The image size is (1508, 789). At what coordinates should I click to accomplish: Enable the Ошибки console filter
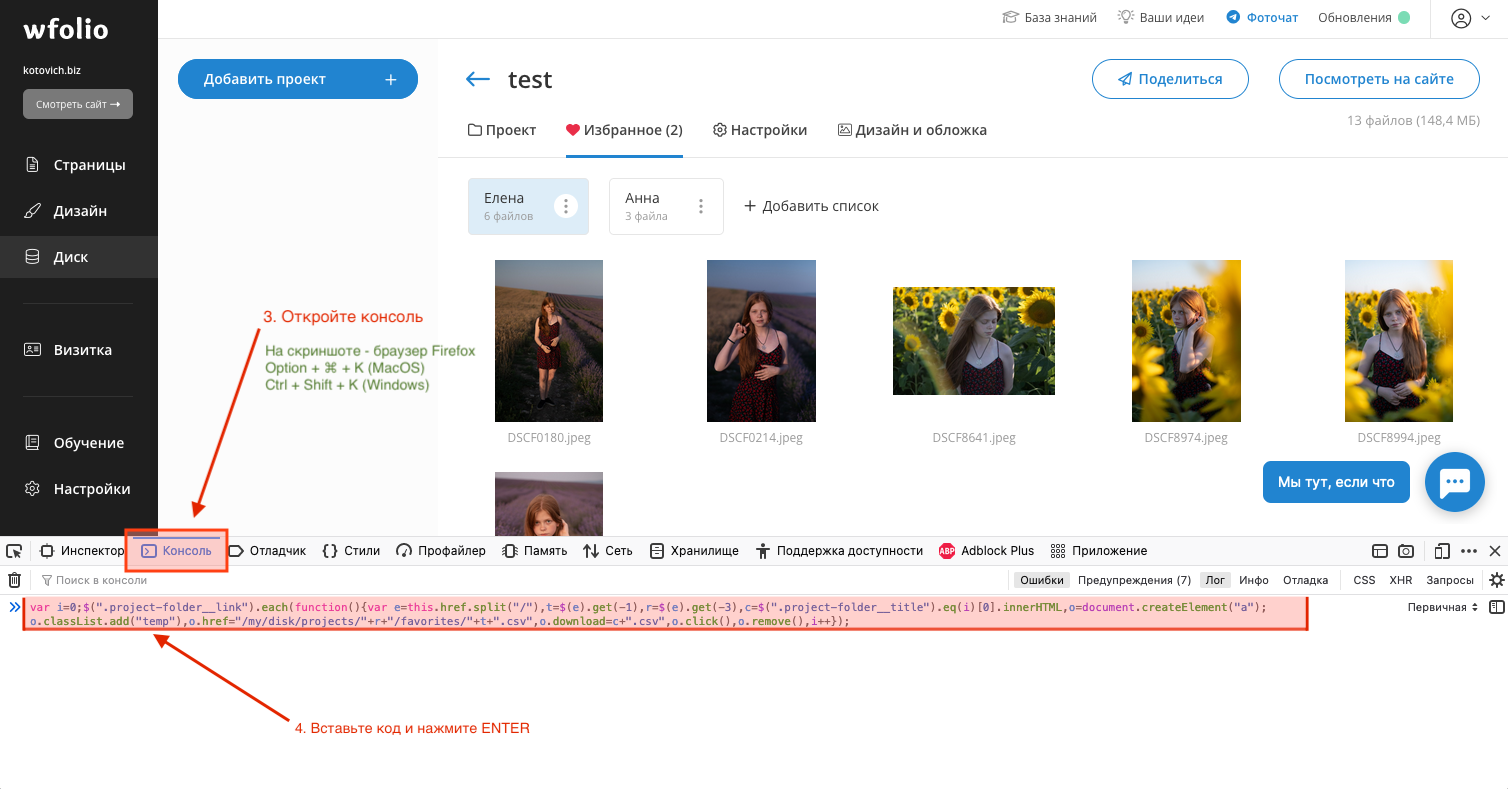coord(1041,580)
